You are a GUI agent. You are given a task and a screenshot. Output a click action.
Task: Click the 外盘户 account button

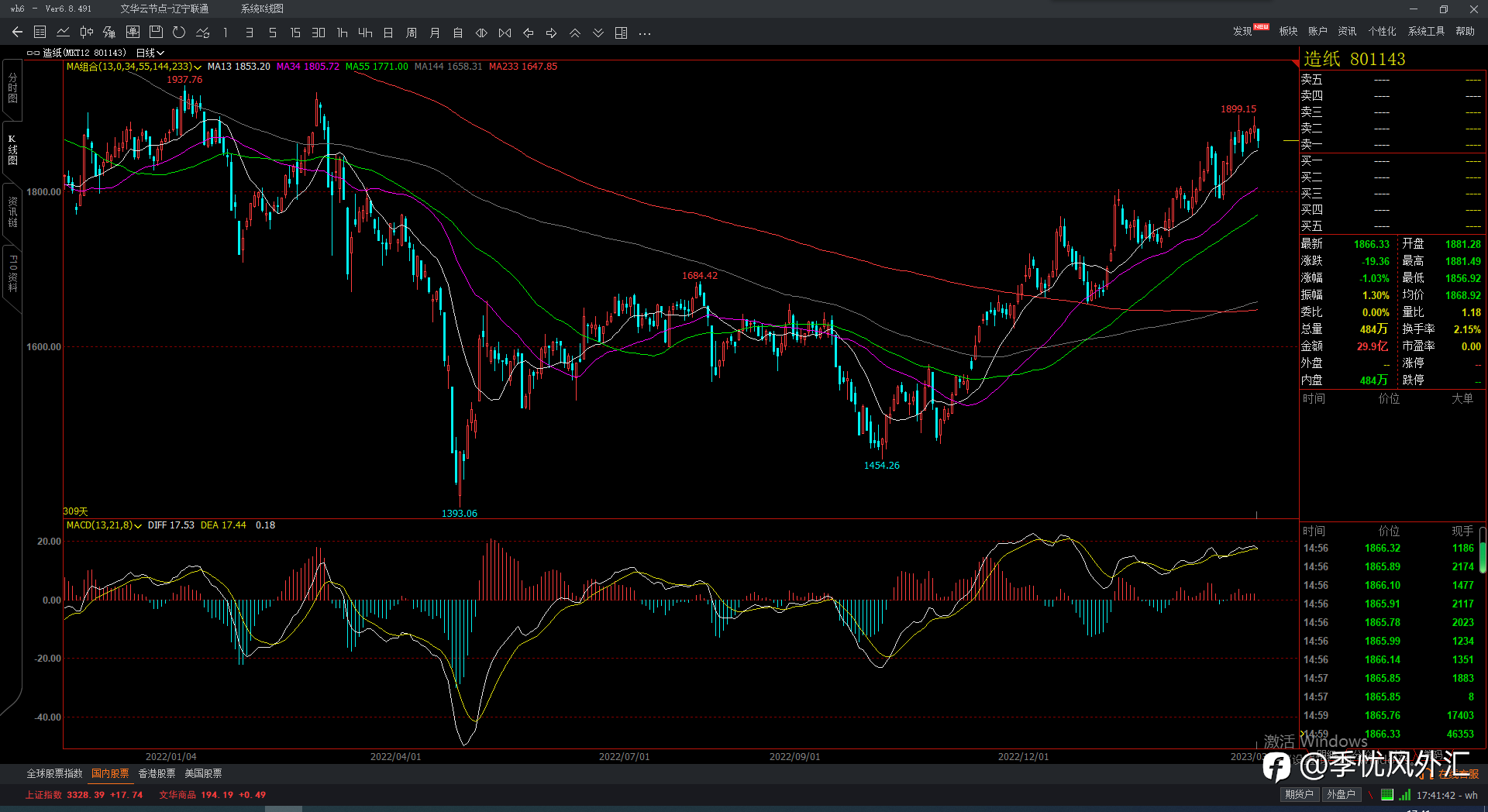point(1341,794)
